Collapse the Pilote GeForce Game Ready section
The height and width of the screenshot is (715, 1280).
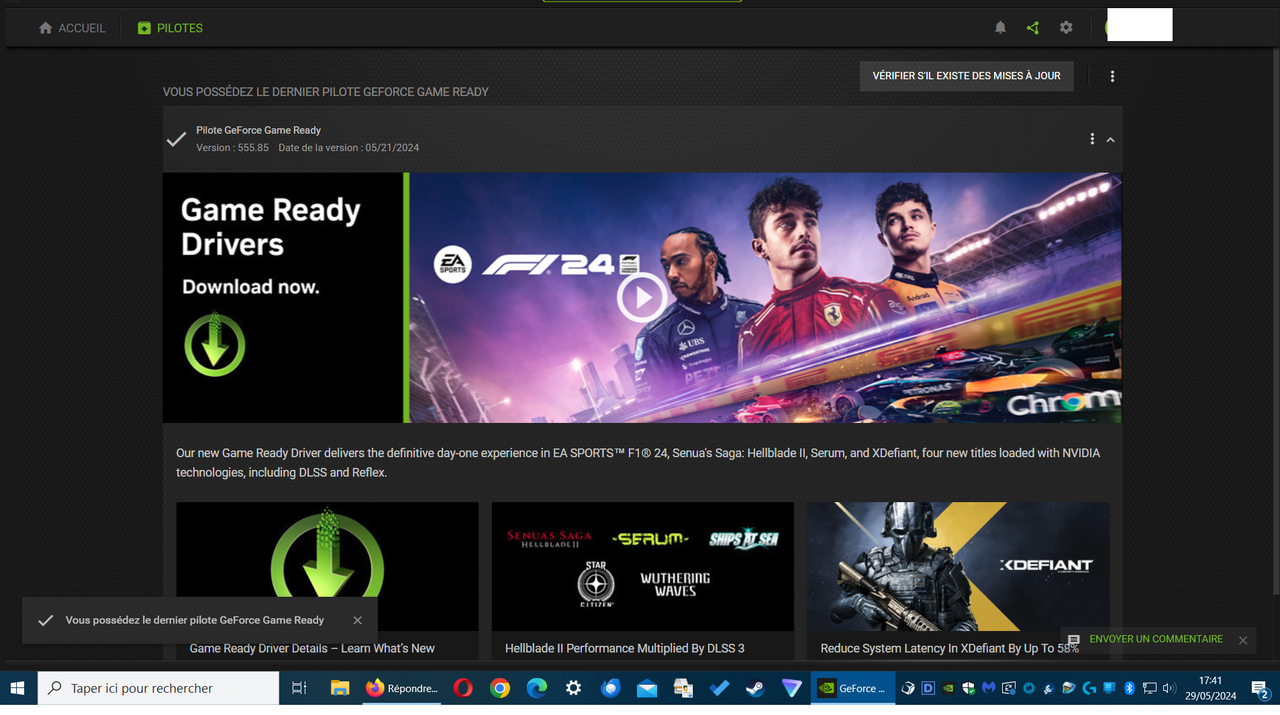point(1110,140)
